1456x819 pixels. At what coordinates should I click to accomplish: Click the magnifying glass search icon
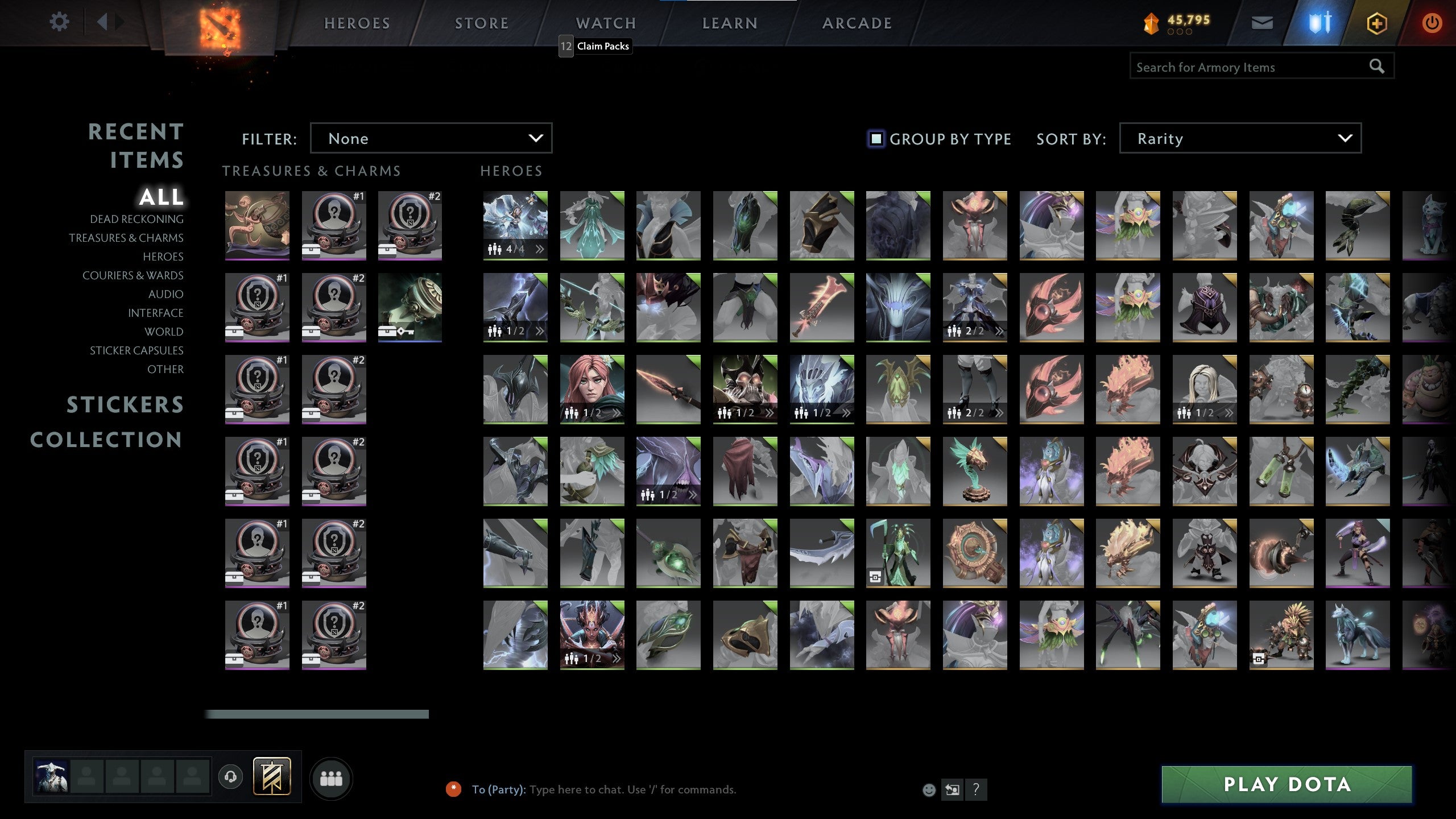click(x=1377, y=65)
